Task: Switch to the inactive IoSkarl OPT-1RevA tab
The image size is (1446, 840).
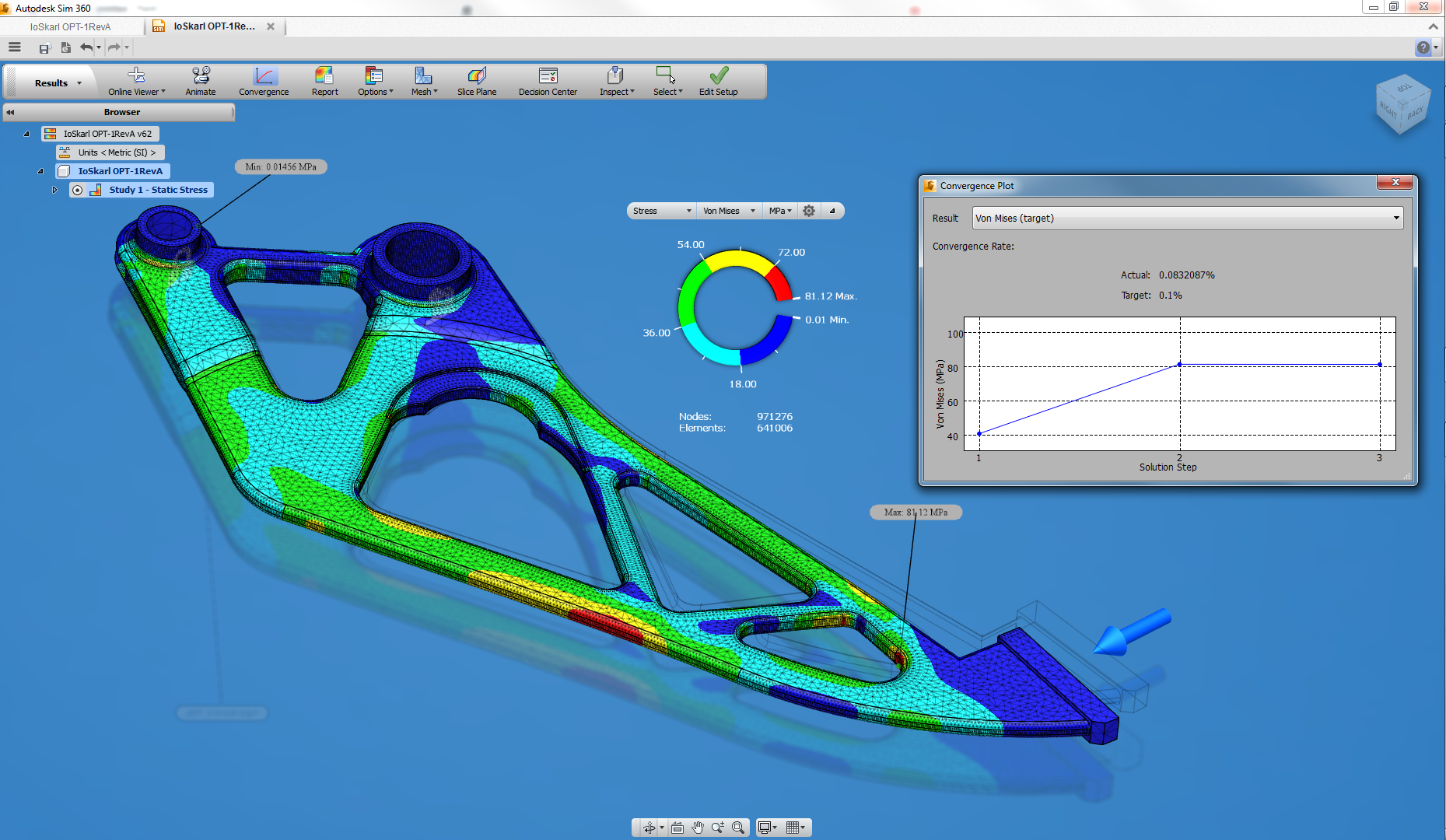Action: pyautogui.click(x=71, y=26)
